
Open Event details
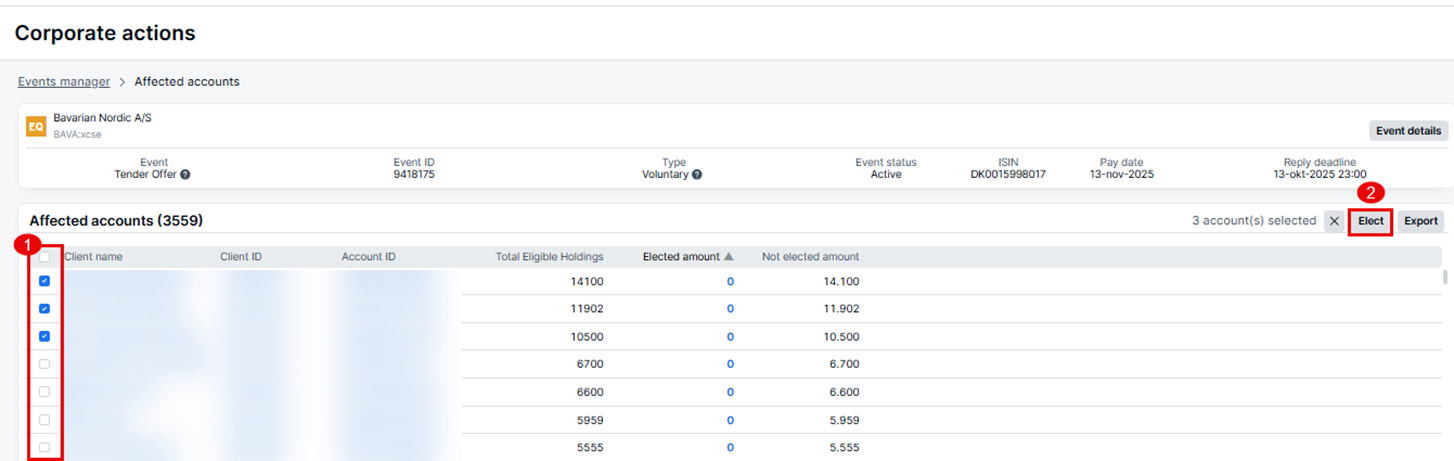pos(1408,131)
